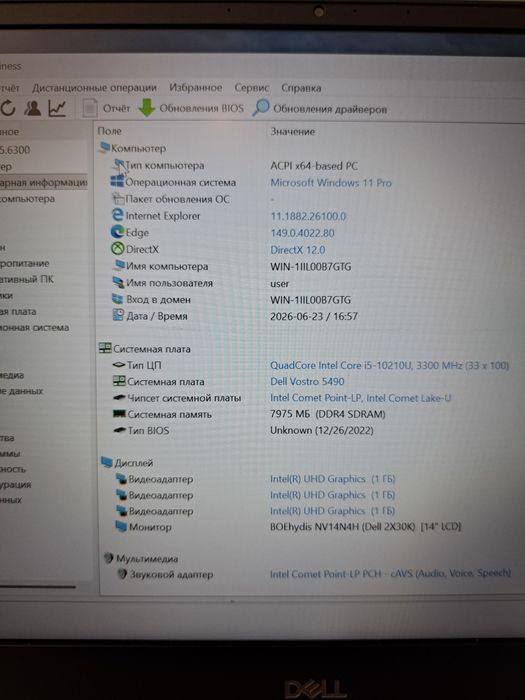The width and height of the screenshot is (525, 700).
Task: Select the 7975 МБ (DDR4 SDRAM) value
Action: pyautogui.click(x=328, y=414)
